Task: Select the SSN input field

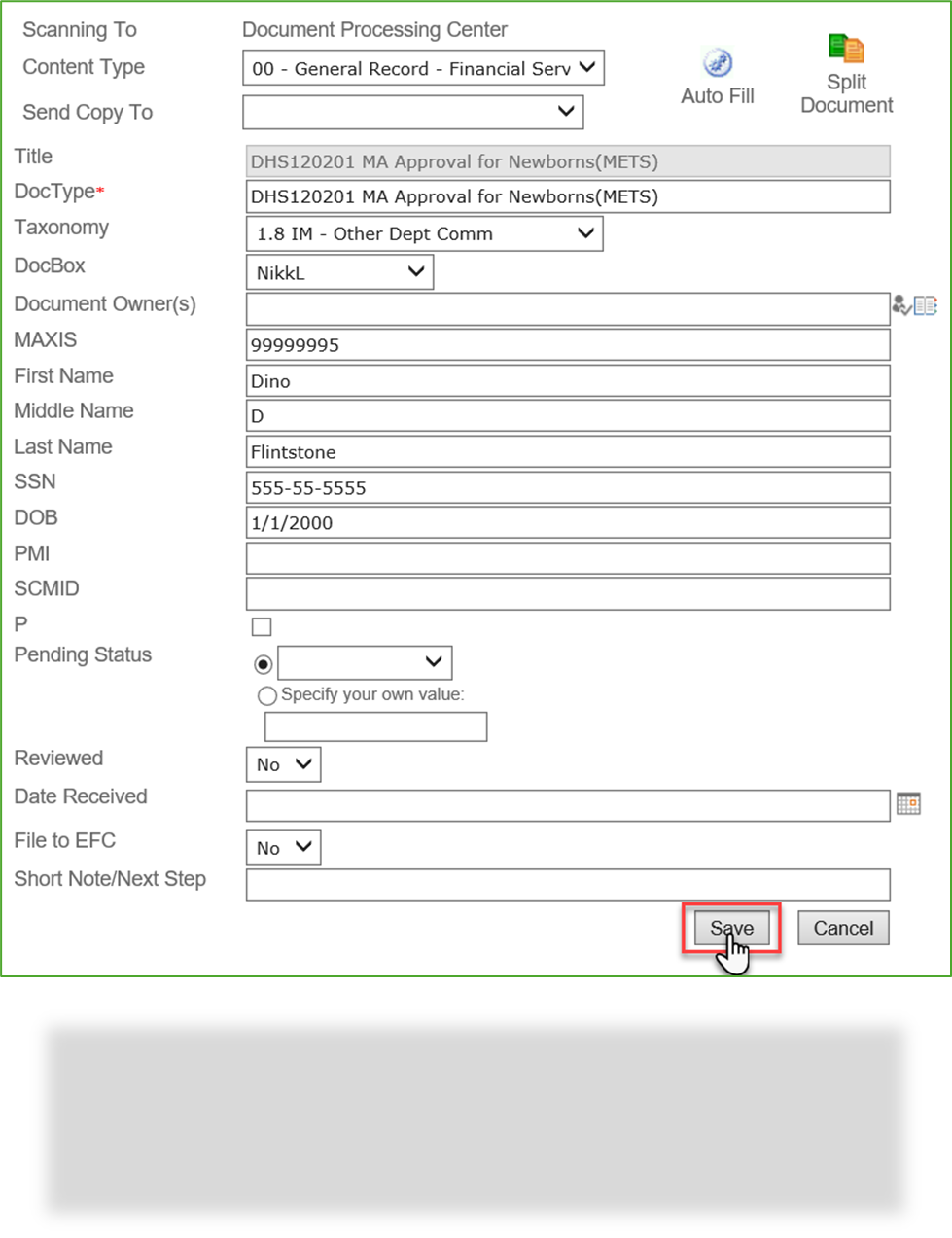Action: click(568, 487)
